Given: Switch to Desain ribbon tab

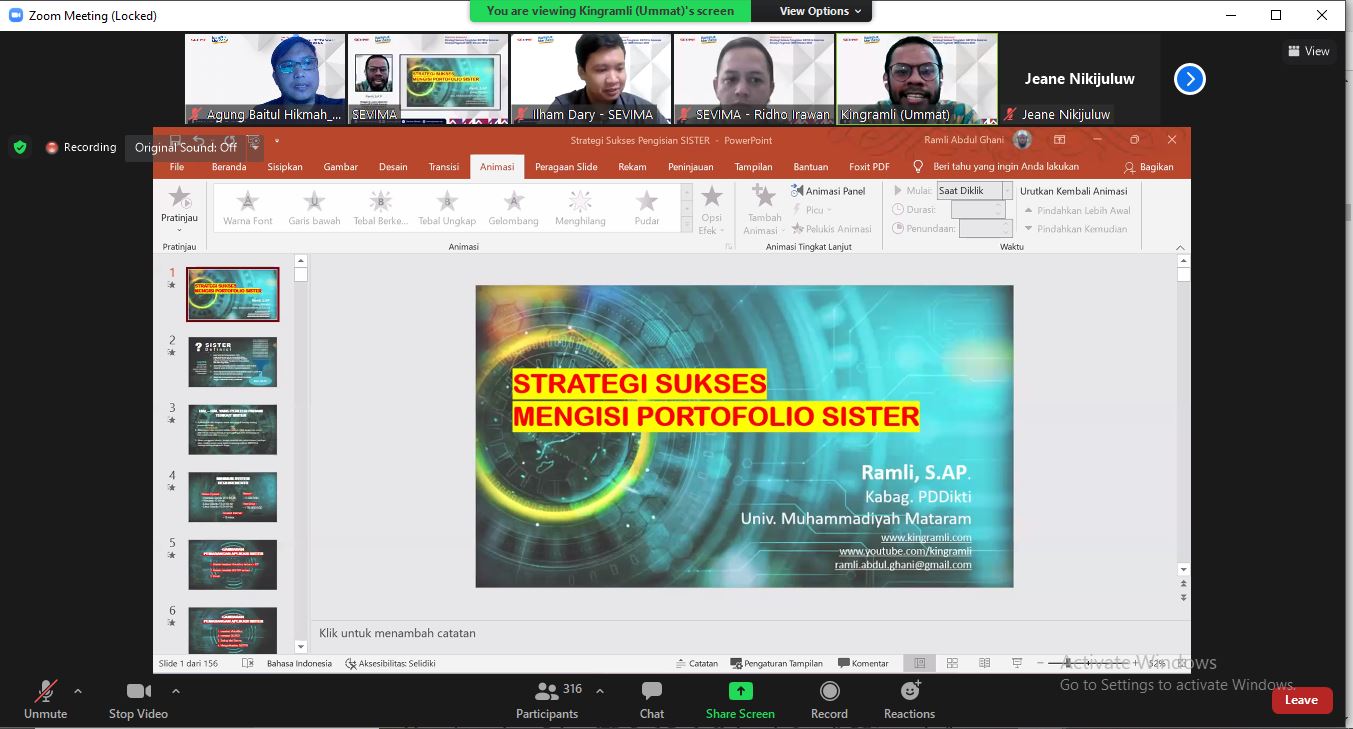Looking at the screenshot, I should [393, 167].
